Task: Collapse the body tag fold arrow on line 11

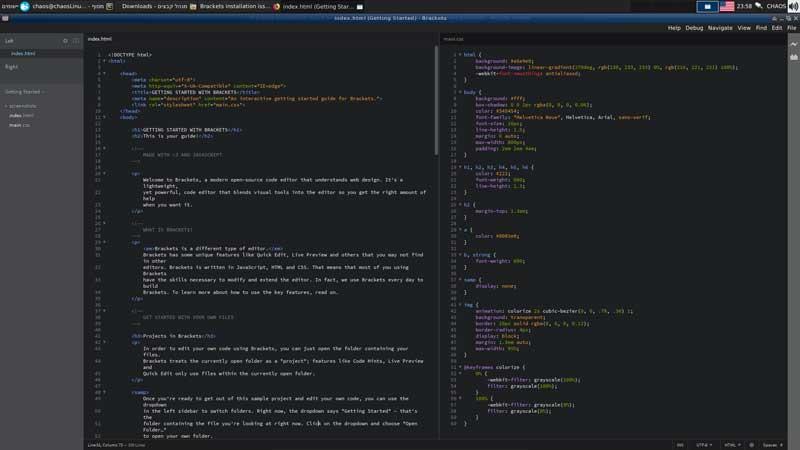Action: click(x=105, y=117)
